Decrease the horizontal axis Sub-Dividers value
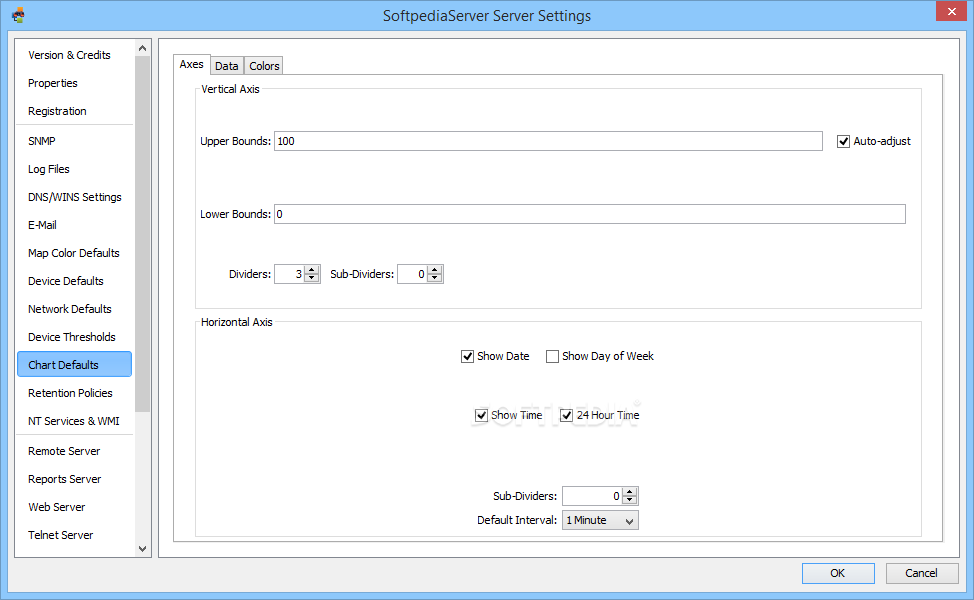The image size is (974, 600). 630,500
